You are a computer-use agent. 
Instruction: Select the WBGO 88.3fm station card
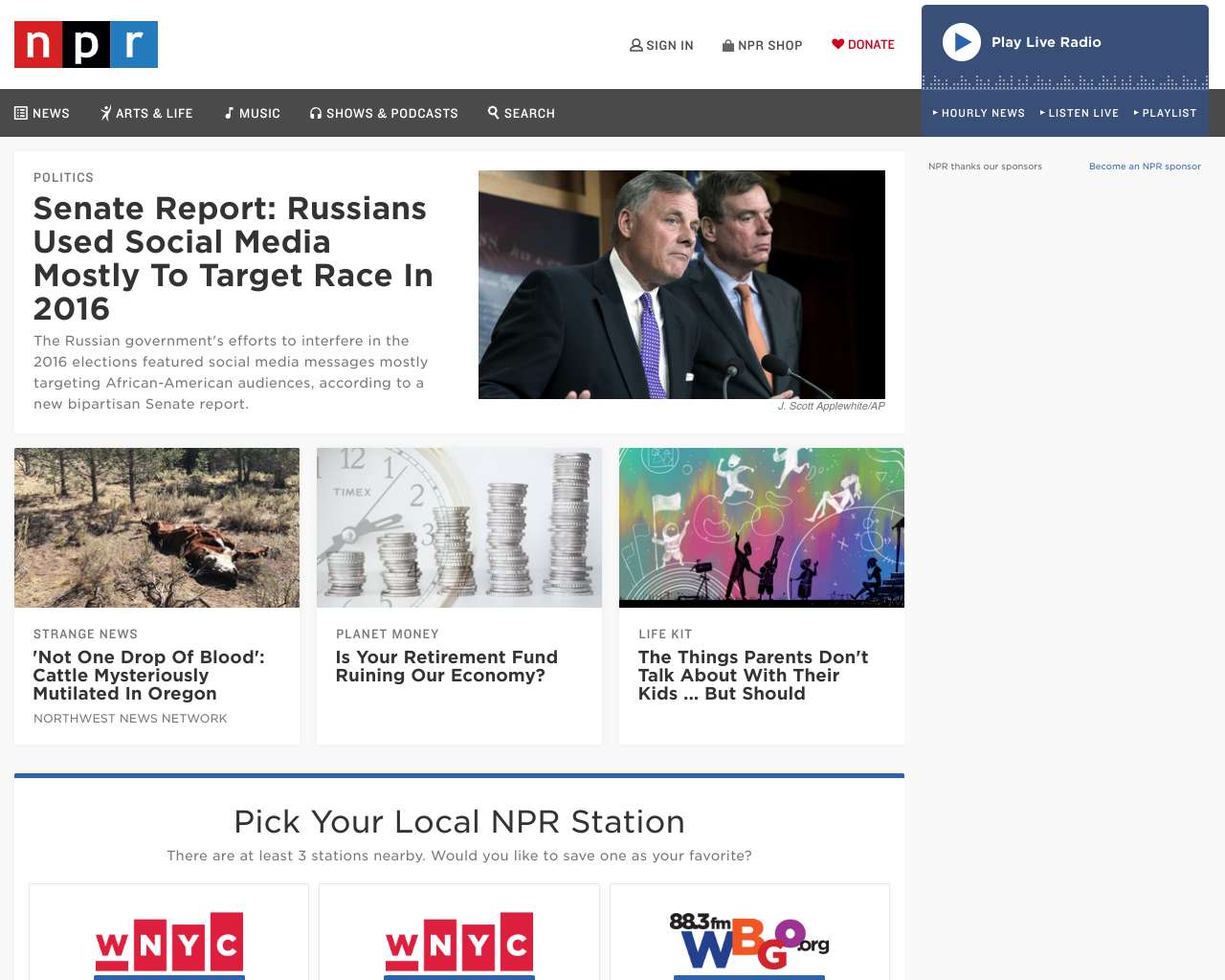[x=749, y=932]
